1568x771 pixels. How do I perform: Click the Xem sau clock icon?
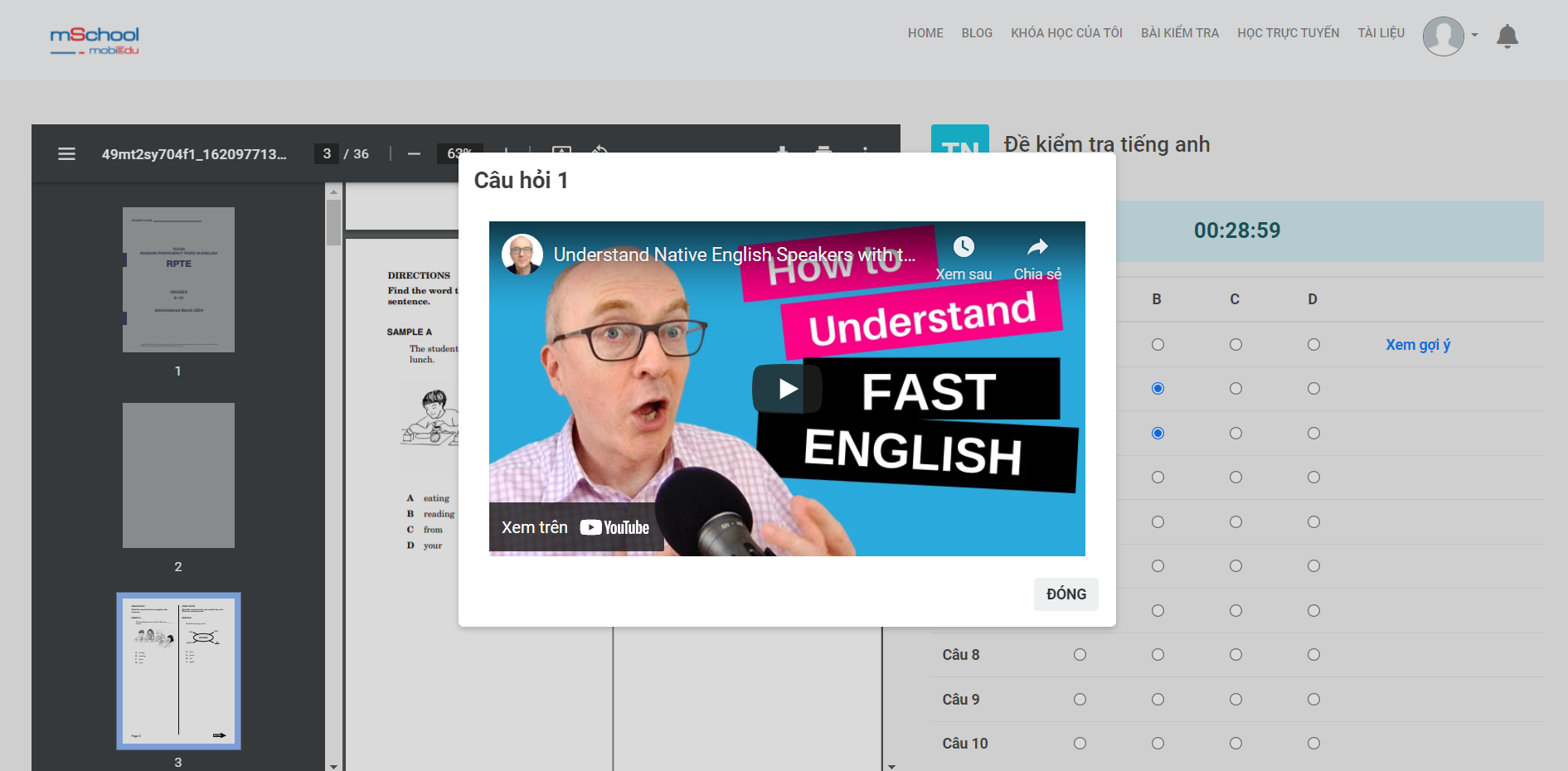pyautogui.click(x=964, y=247)
